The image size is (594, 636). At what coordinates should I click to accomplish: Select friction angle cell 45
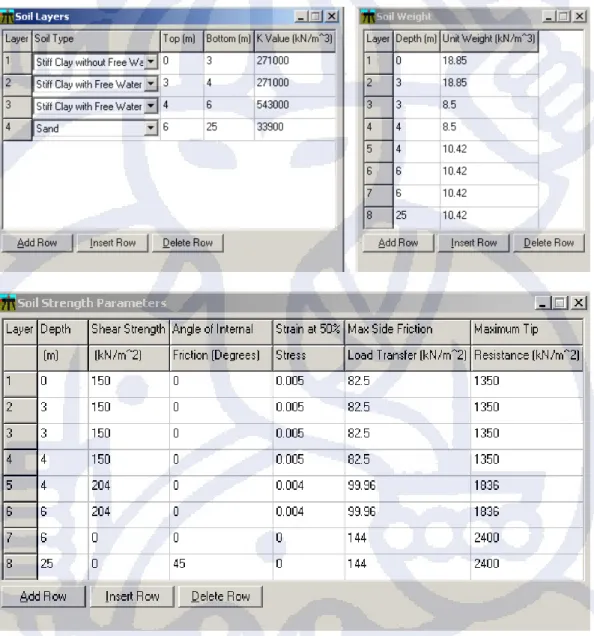(221, 567)
